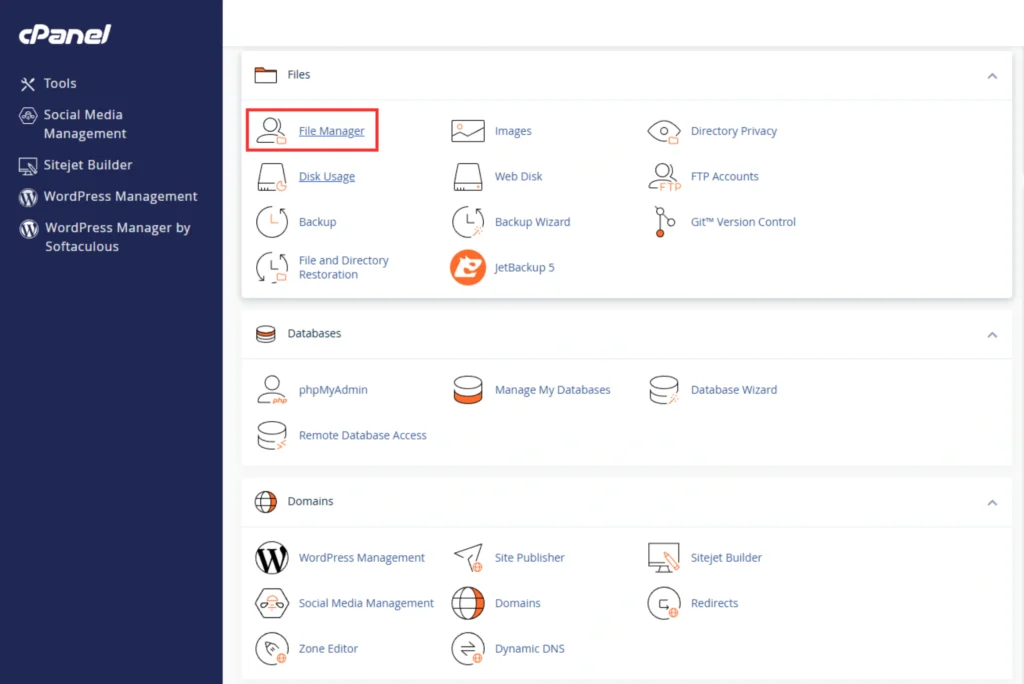1024x684 pixels.
Task: Collapse the Files section chevron
Action: tap(992, 76)
